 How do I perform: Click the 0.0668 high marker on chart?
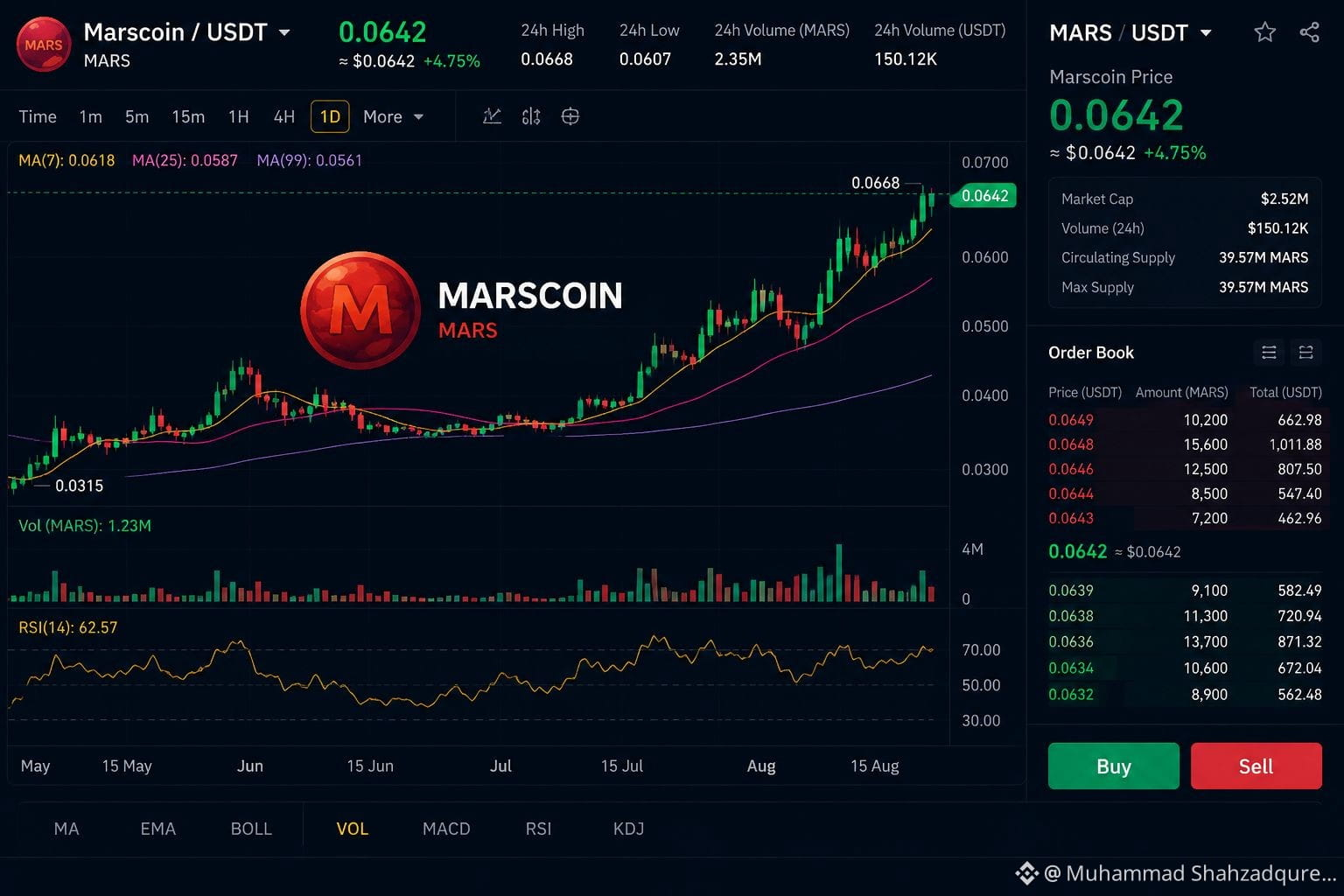875,183
